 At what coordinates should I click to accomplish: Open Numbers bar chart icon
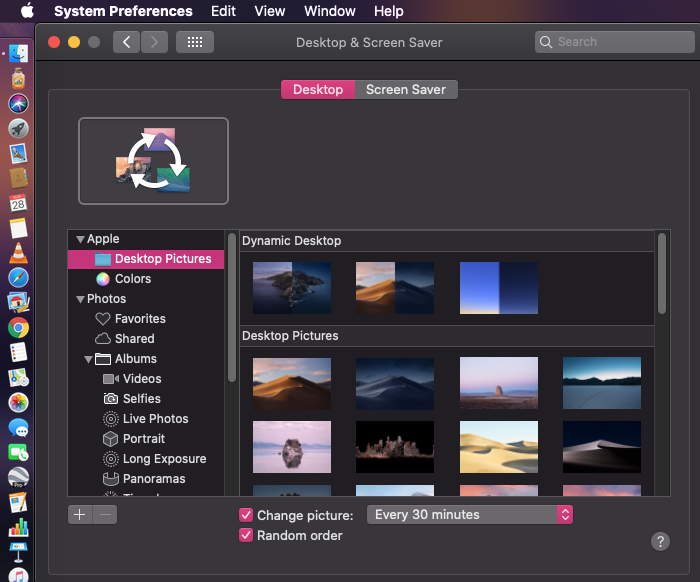tap(18, 528)
